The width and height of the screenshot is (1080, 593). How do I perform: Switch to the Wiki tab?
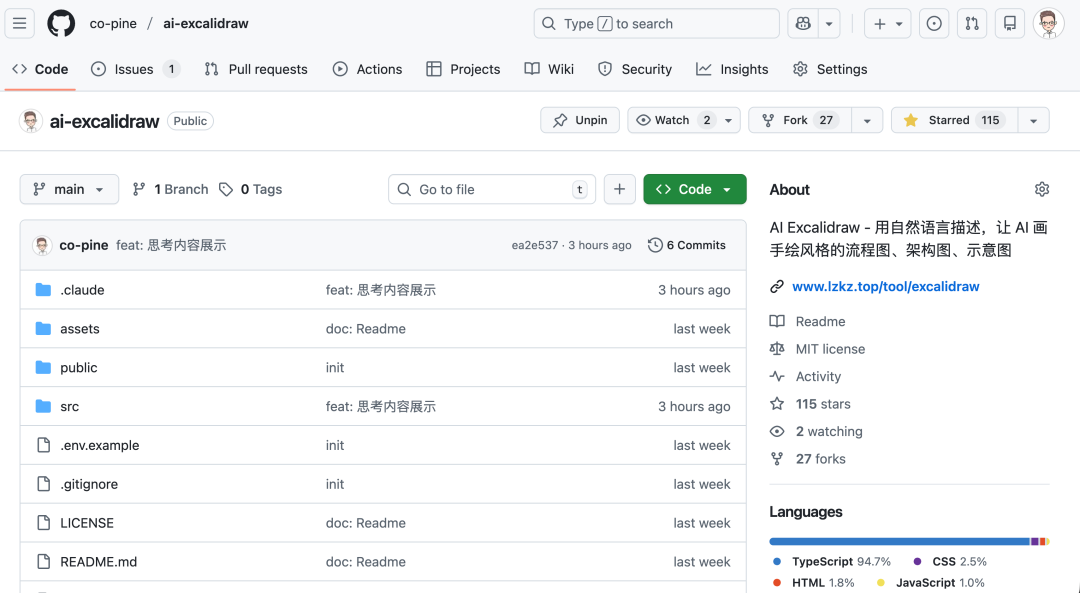(x=549, y=69)
